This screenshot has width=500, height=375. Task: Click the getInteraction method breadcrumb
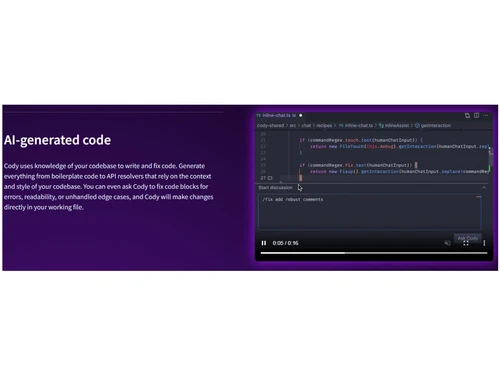433,126
